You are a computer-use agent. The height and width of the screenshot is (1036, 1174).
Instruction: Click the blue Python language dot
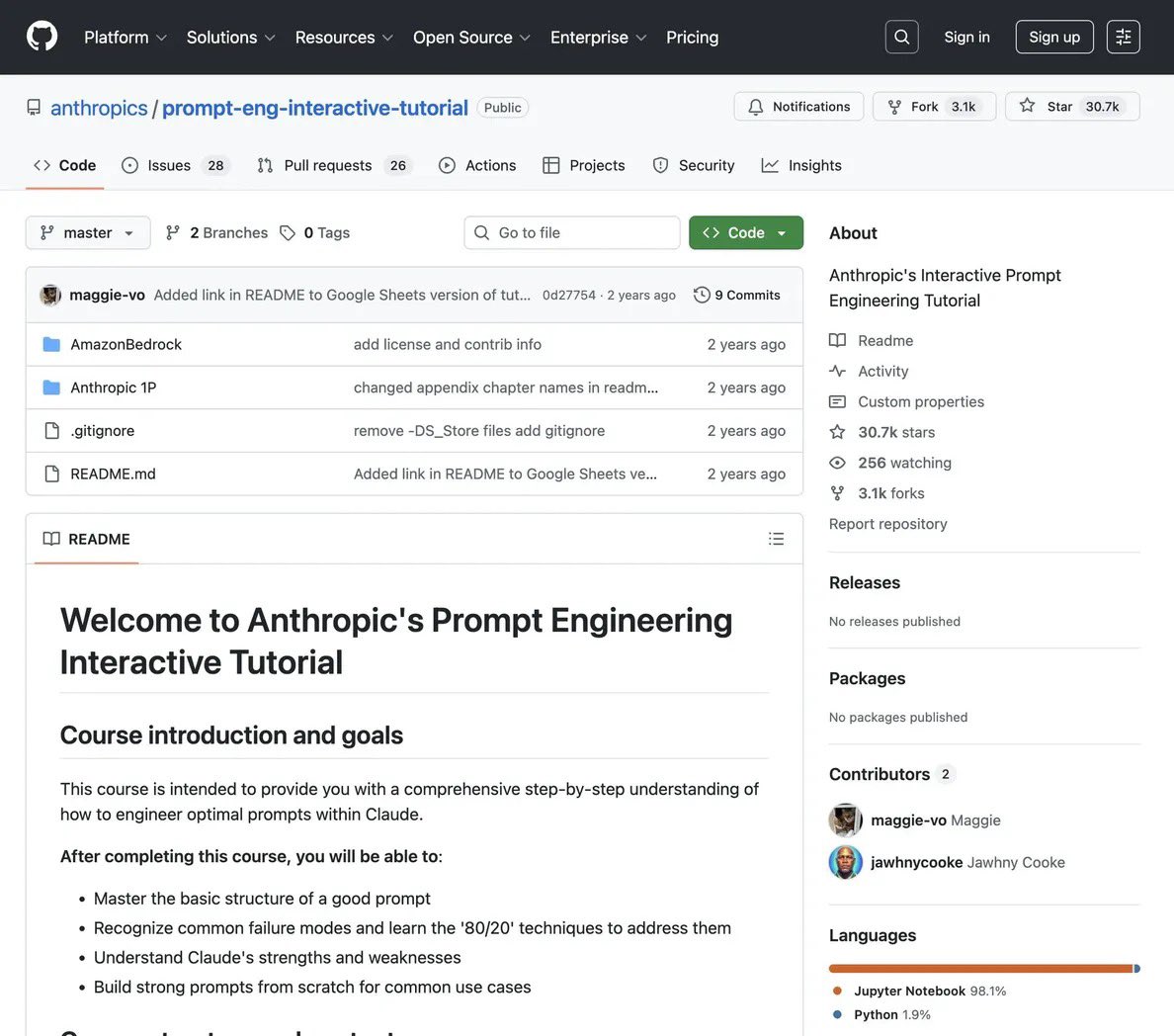(x=837, y=1014)
